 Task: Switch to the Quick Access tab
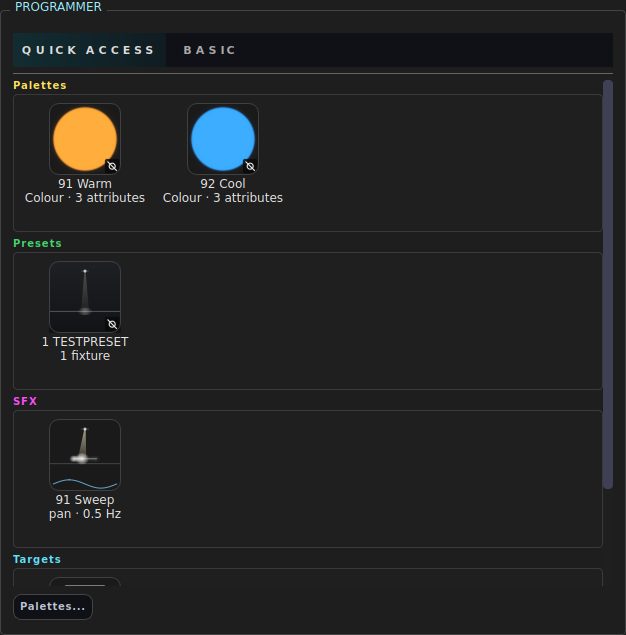pyautogui.click(x=89, y=50)
